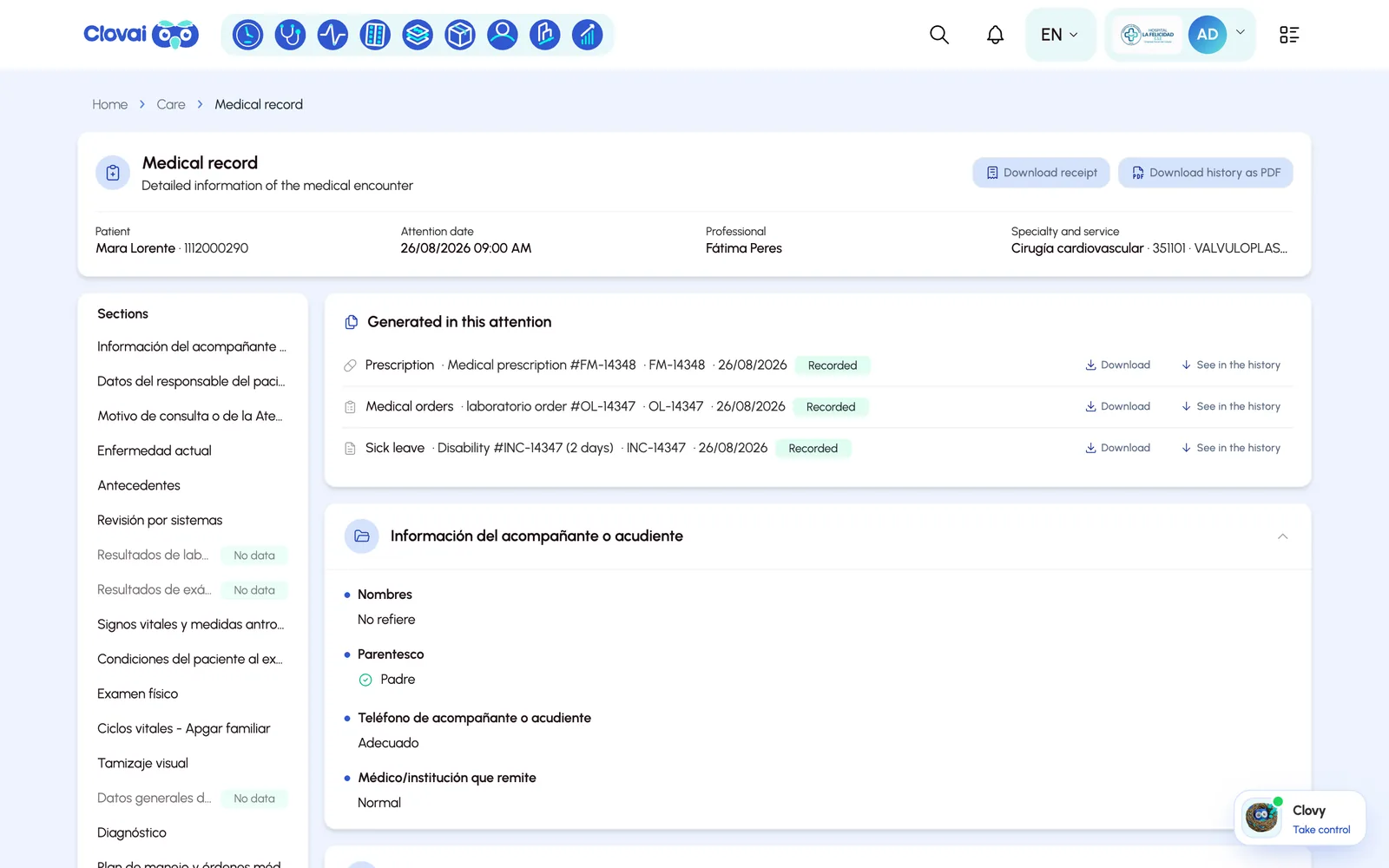Select Revisión por sistemas section
This screenshot has width=1389, height=868.
tap(160, 520)
